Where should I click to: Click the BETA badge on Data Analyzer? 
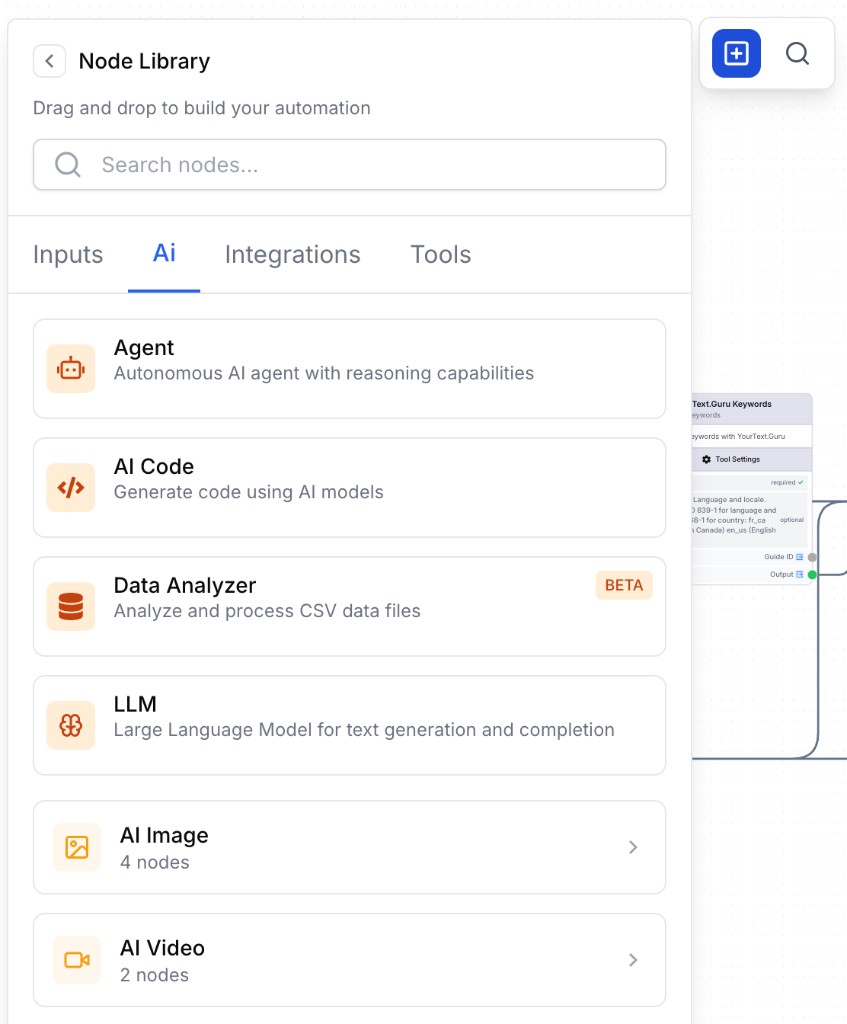[624, 585]
